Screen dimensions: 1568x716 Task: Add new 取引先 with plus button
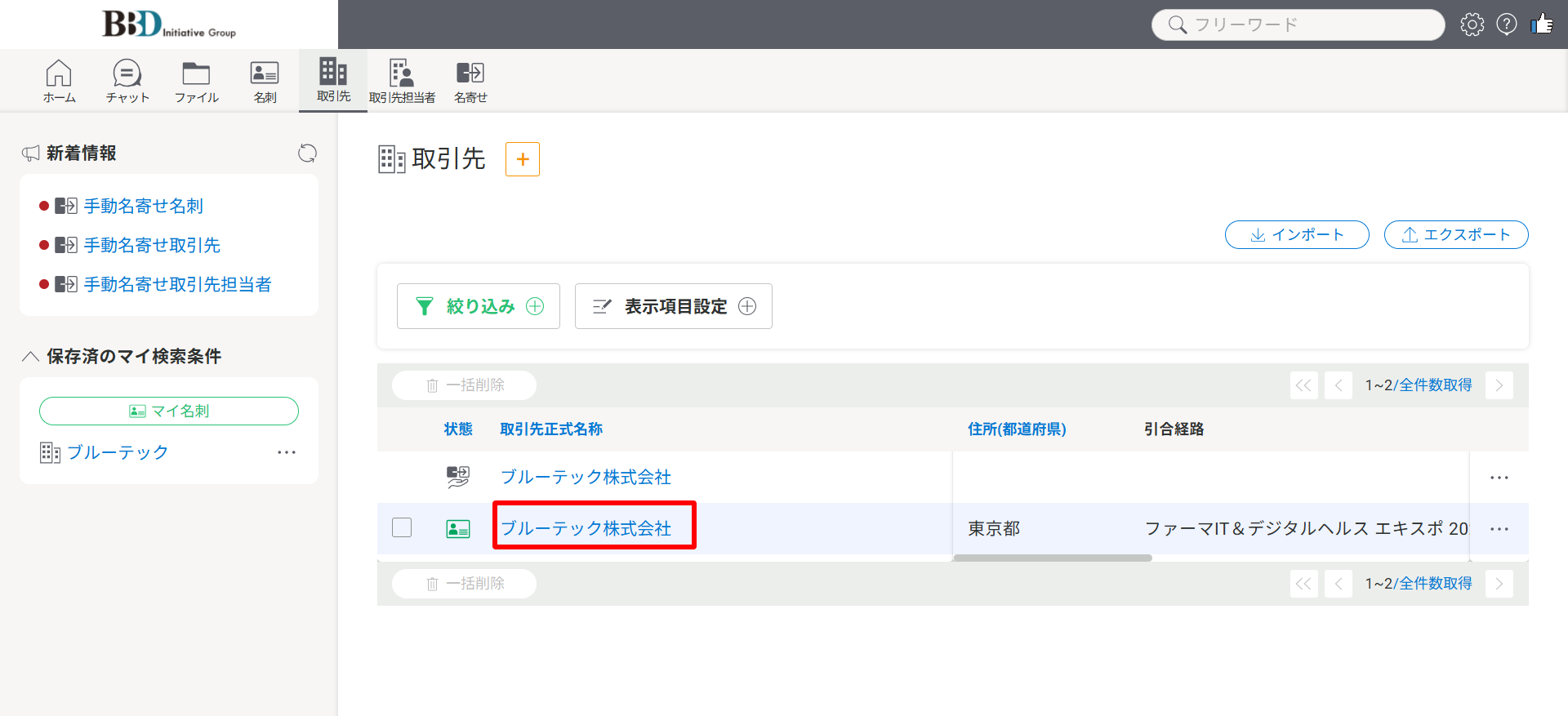pyautogui.click(x=523, y=158)
